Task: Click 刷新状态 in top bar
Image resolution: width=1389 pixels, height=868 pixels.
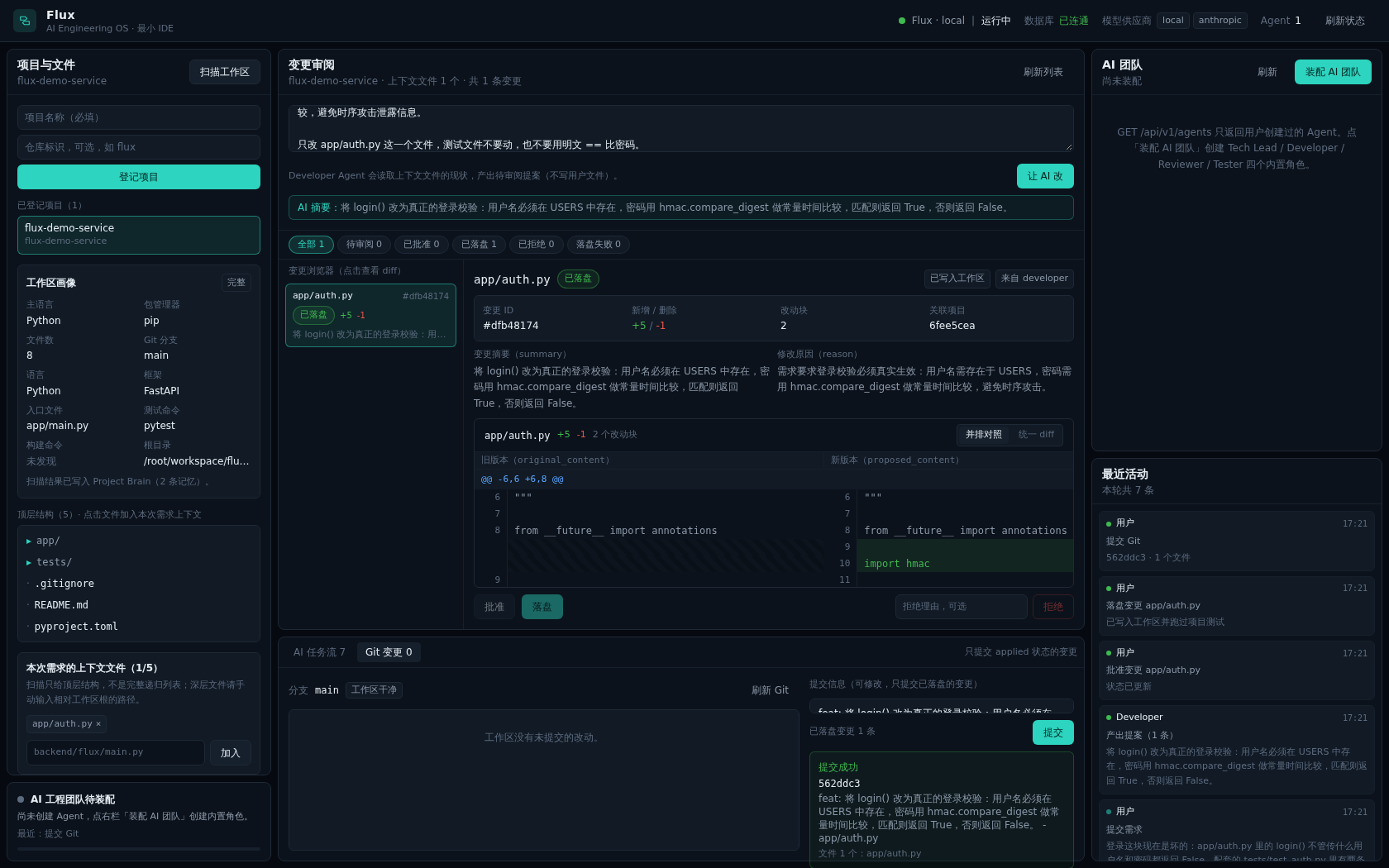Action: (x=1345, y=21)
